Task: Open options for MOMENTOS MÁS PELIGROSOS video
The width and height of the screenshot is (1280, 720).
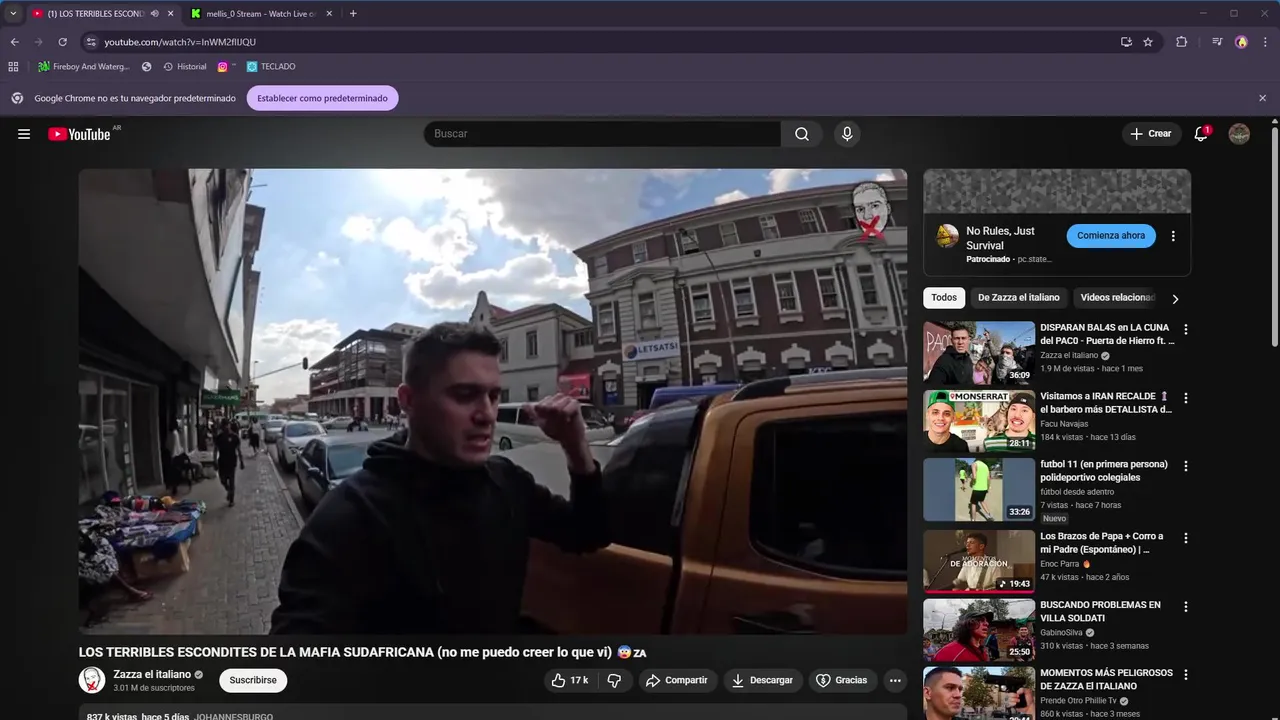Action: click(x=1186, y=674)
